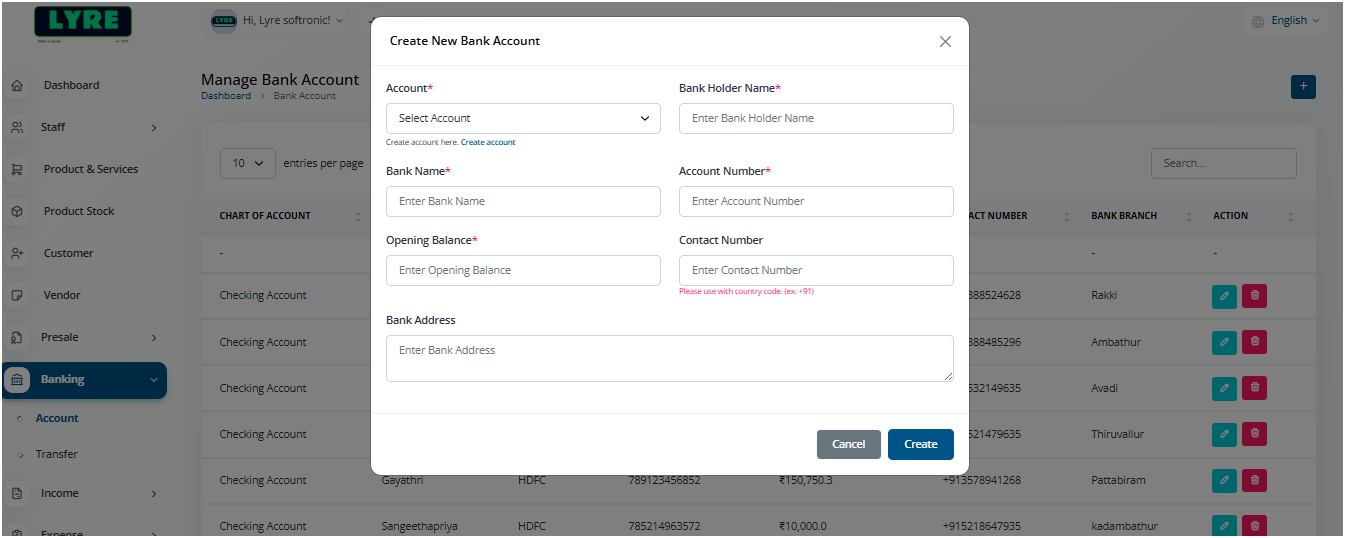Open Dashboard from the sidebar
1345x538 pixels.
pyautogui.click(x=71, y=86)
